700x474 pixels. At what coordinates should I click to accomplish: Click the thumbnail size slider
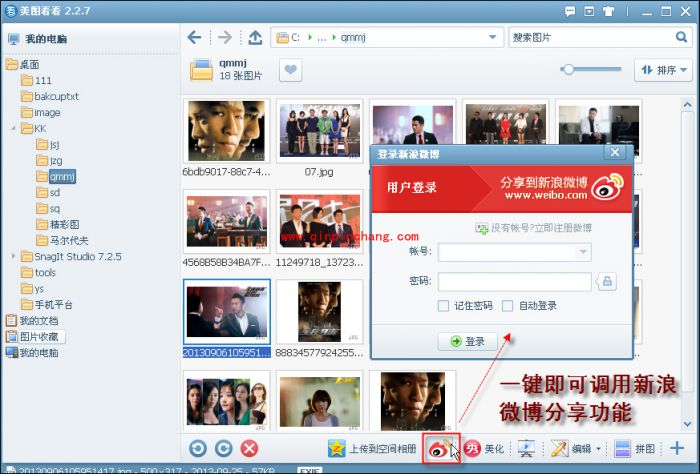point(568,70)
